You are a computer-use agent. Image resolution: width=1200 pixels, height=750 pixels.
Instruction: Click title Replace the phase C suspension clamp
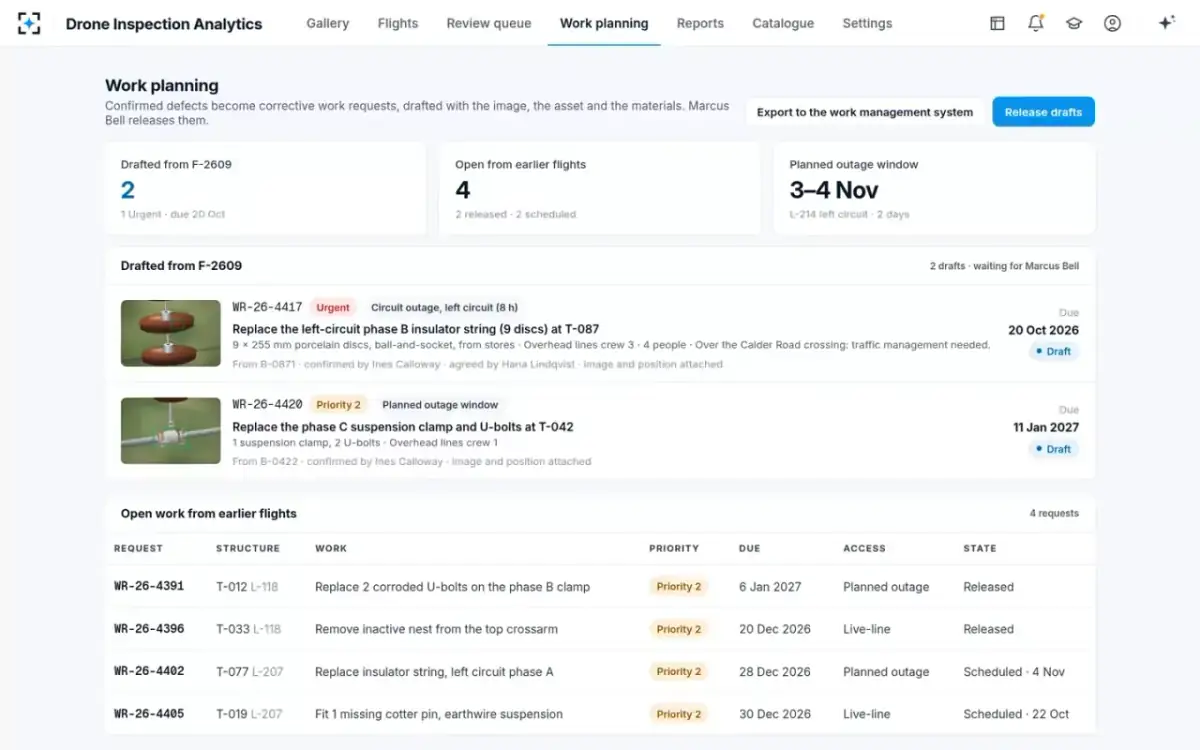pyautogui.click(x=403, y=427)
